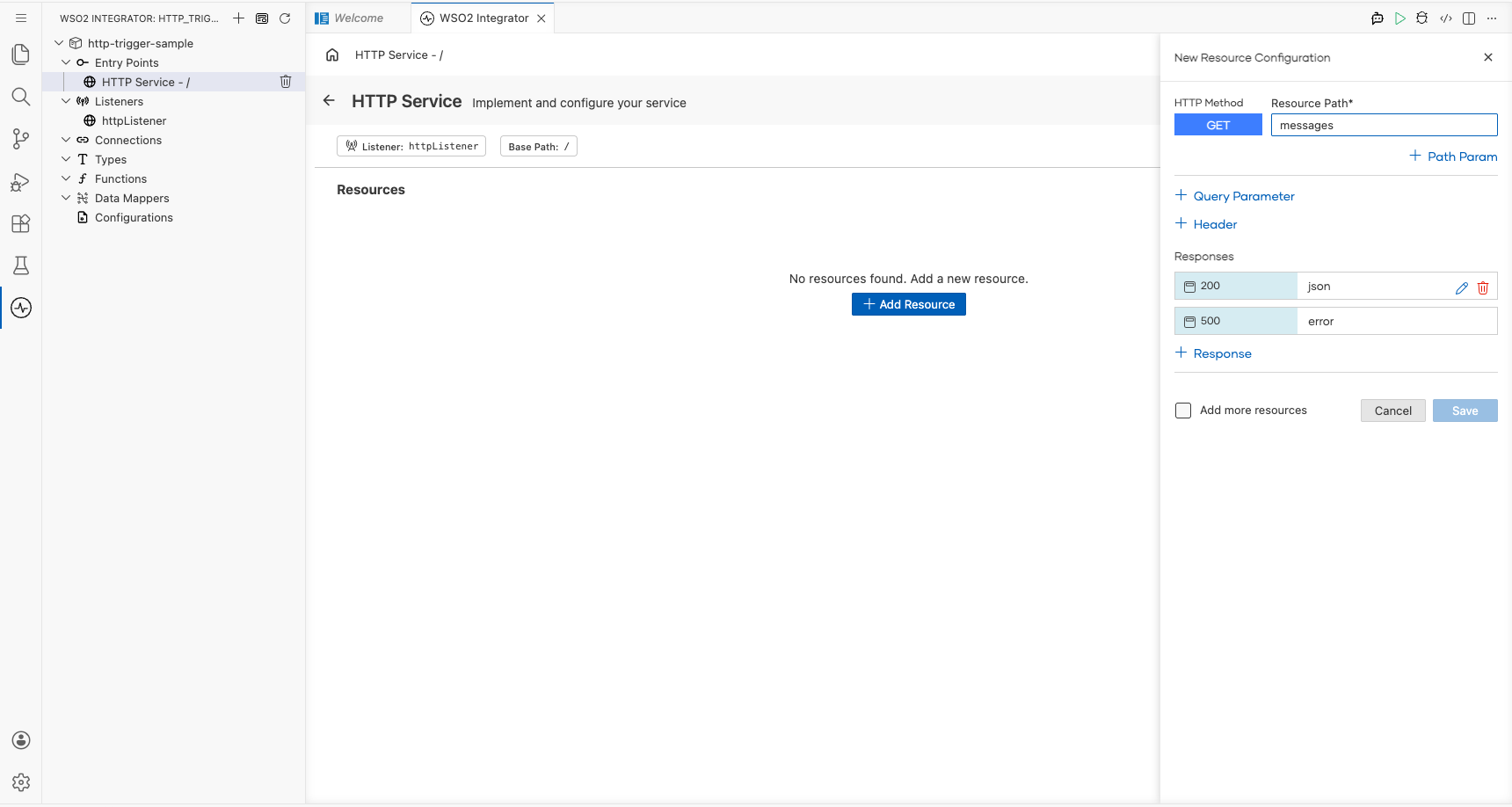1512x807 pixels.
Task: Start debugging with the bug icon
Action: pyautogui.click(x=1422, y=18)
